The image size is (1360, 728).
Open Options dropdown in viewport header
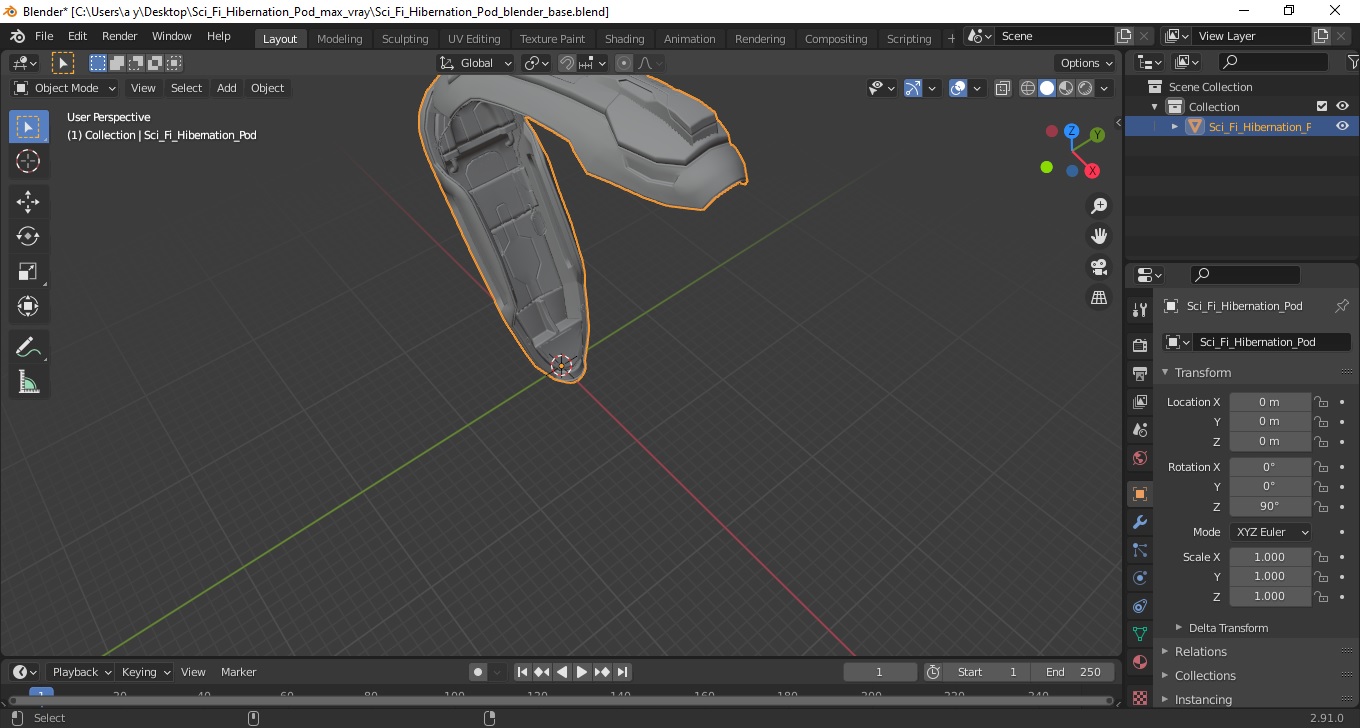point(1087,63)
